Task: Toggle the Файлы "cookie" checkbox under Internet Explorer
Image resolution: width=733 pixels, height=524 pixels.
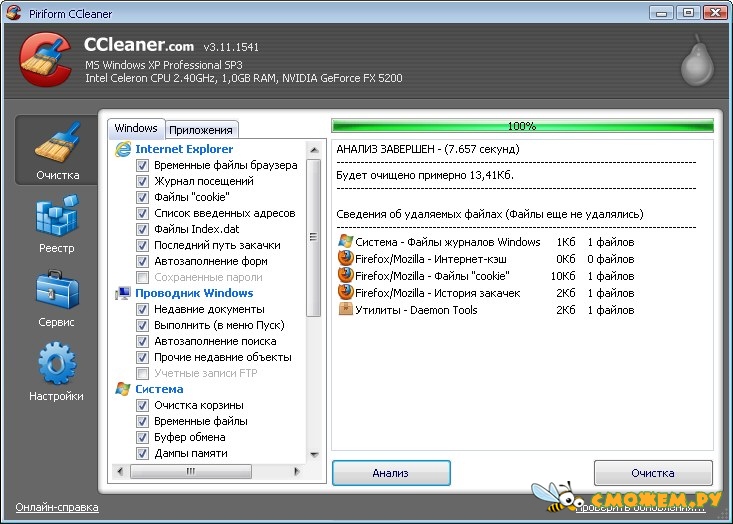Action: 143,197
